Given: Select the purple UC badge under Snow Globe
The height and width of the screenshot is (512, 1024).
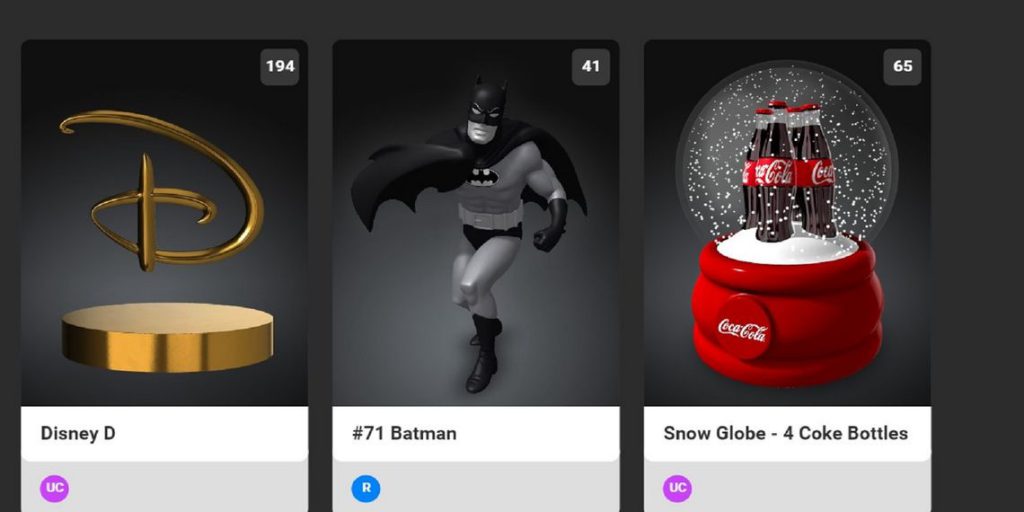Looking at the screenshot, I should [x=677, y=488].
